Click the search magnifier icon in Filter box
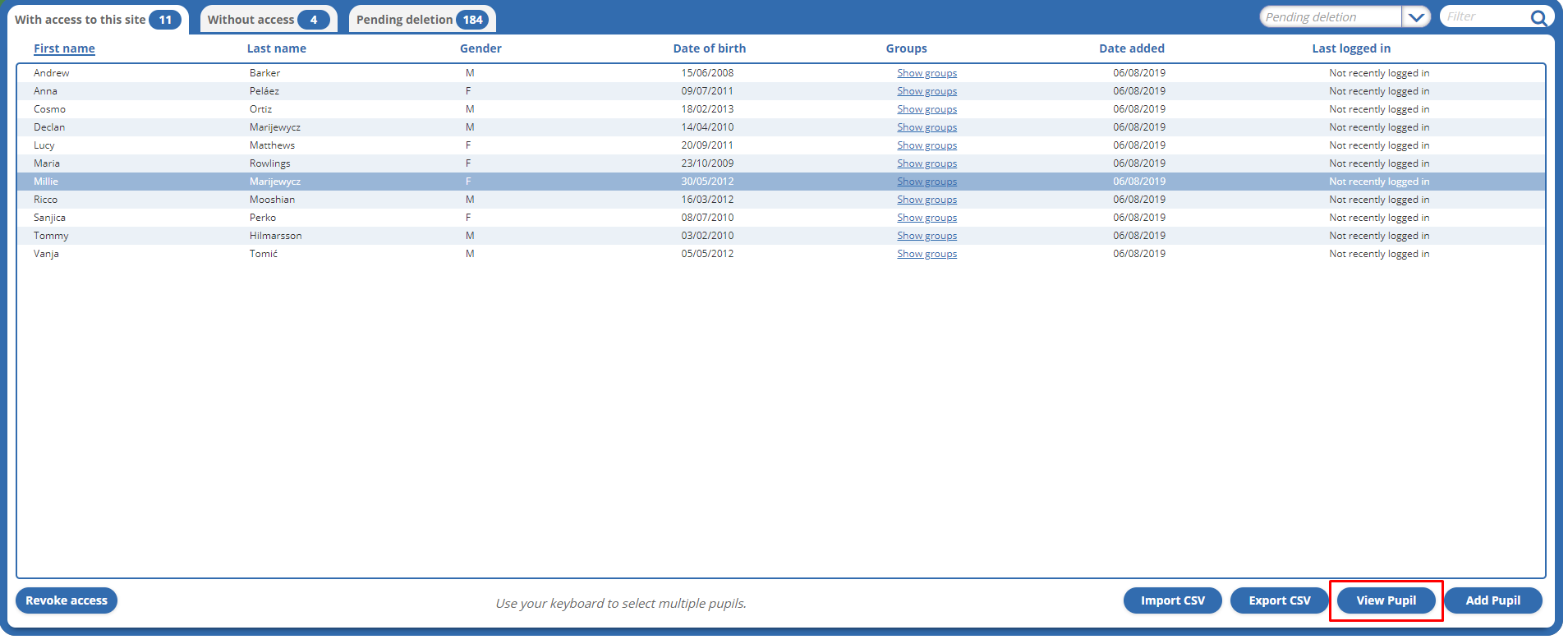Viewport: 1568px width, 644px height. point(1538,17)
